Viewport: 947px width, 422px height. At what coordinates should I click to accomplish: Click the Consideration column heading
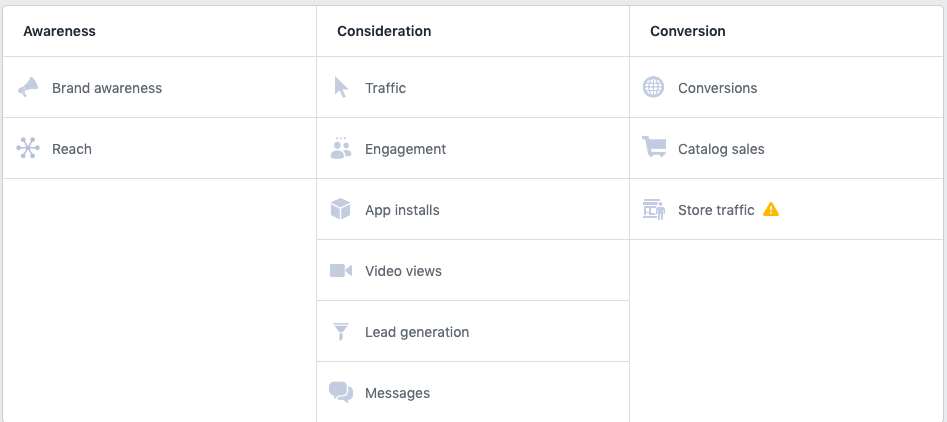pyautogui.click(x=384, y=31)
